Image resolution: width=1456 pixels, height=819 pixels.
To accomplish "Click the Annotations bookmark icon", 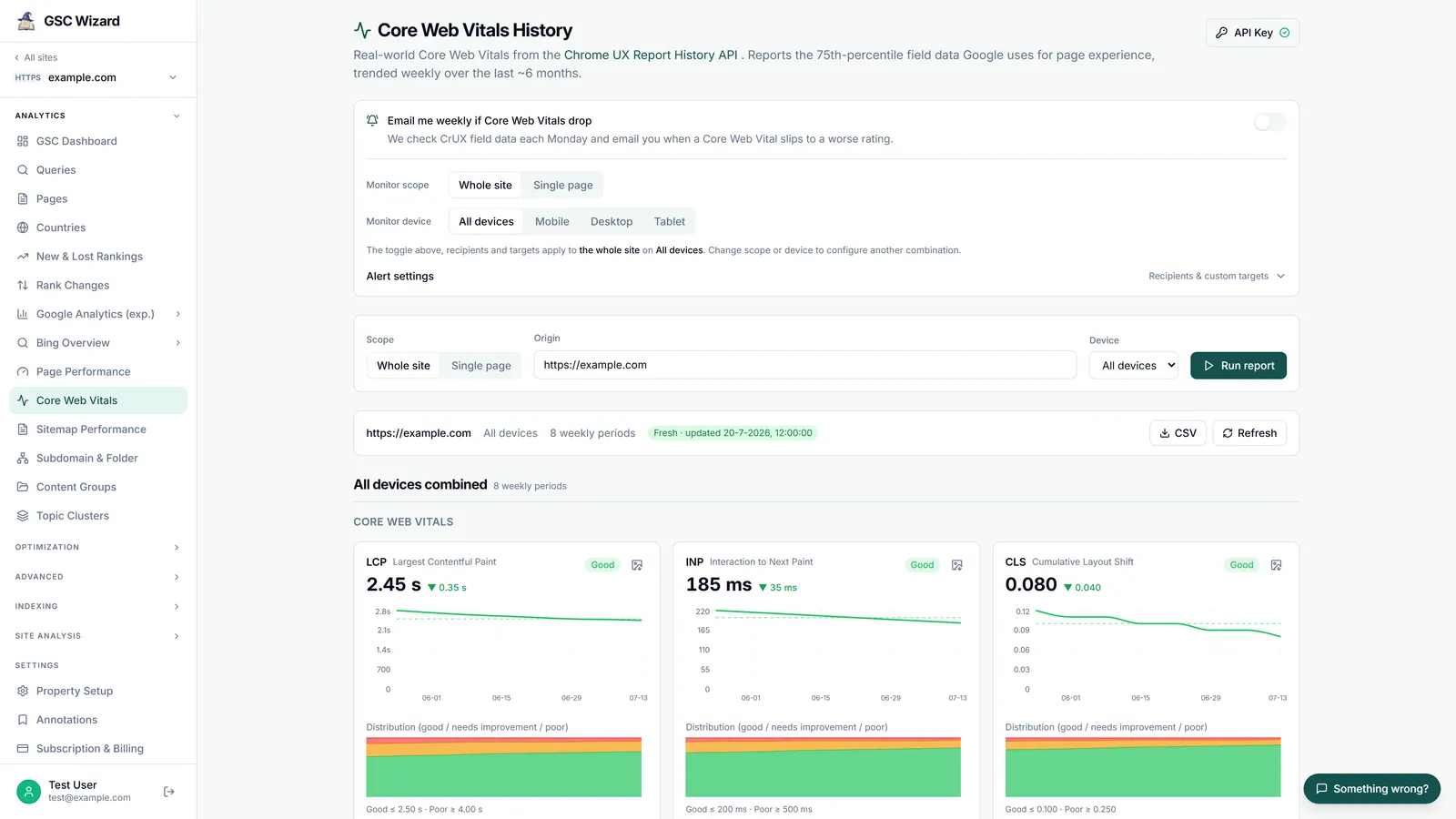I will pos(23,720).
